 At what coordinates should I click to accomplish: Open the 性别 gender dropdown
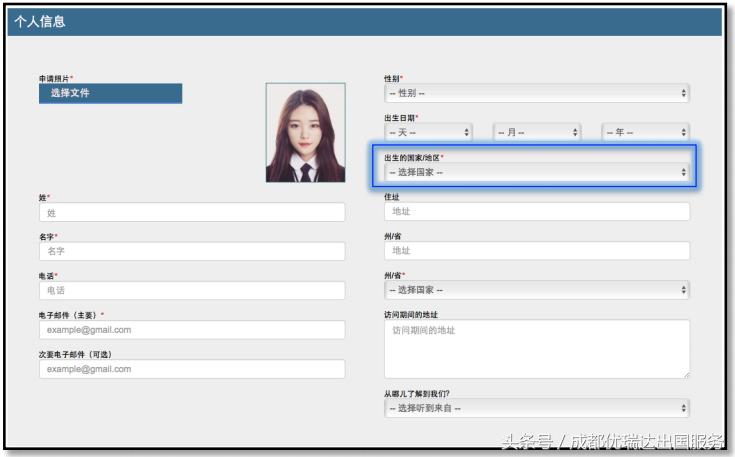[x=537, y=93]
